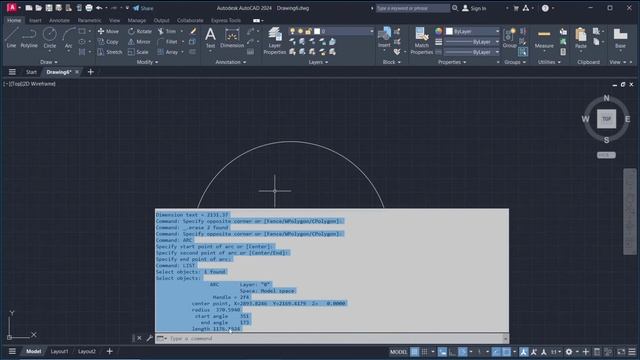Add a new drawing tab with plus
640x360 pixels.
(x=91, y=72)
